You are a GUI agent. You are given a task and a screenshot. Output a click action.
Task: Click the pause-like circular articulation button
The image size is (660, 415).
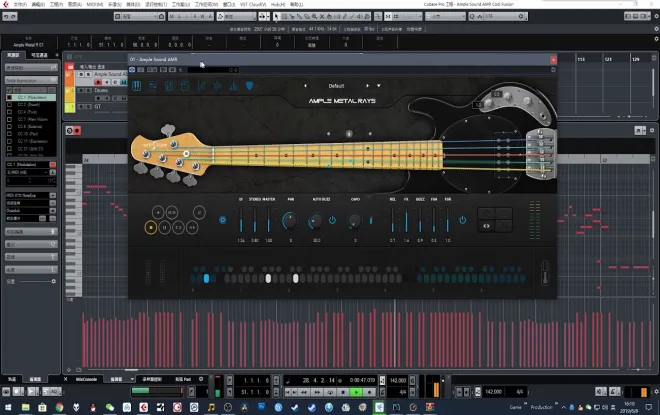coord(165,228)
